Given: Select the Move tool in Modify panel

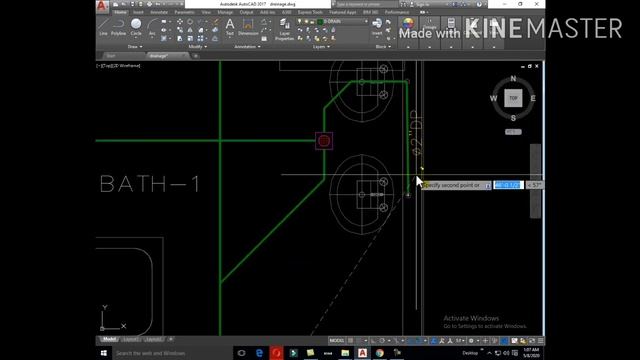Looking at the screenshot, I should (180, 22).
